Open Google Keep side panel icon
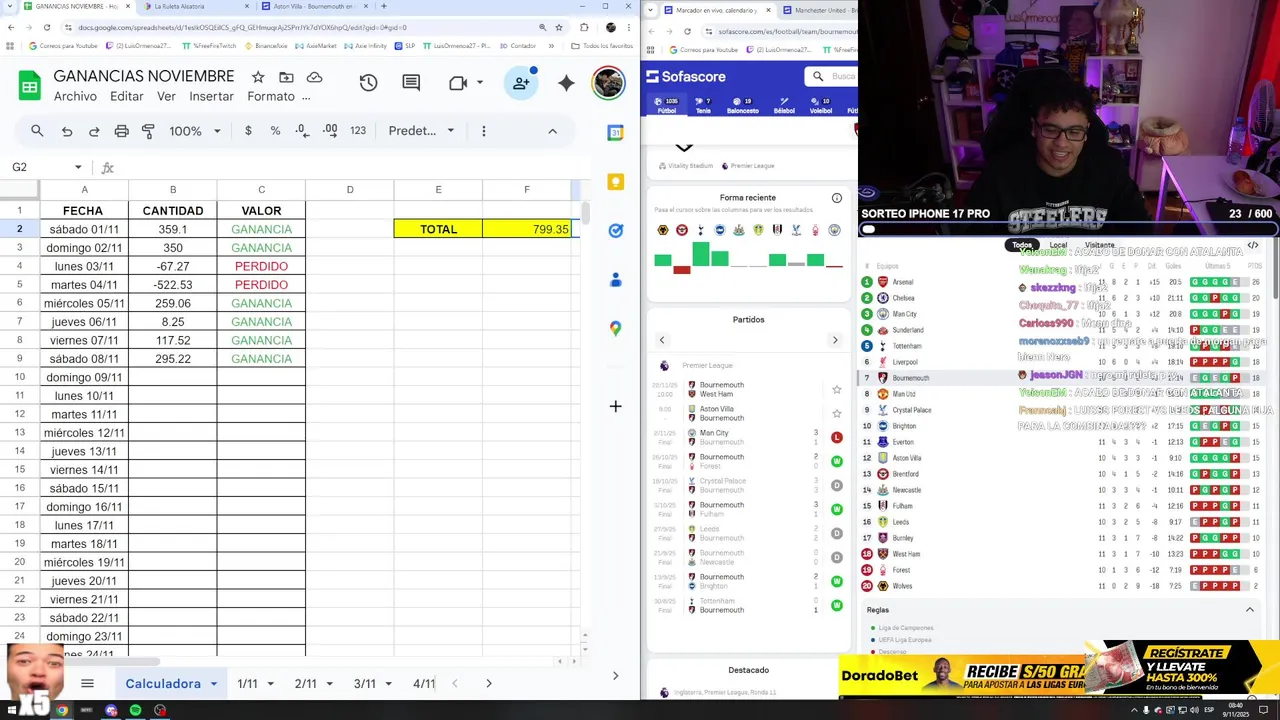This screenshot has width=1280, height=720. pyautogui.click(x=615, y=182)
